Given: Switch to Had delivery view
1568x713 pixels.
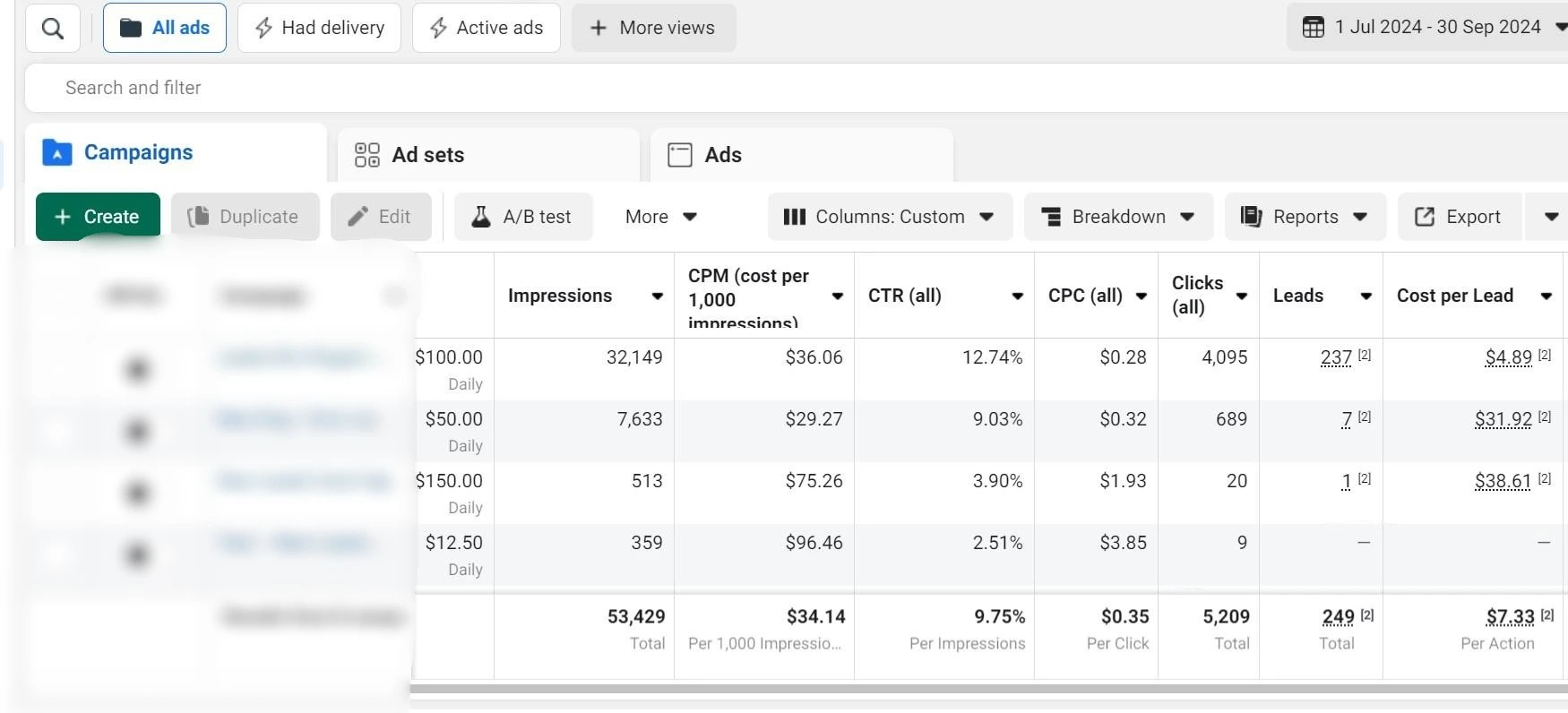Looking at the screenshot, I should pos(319,28).
